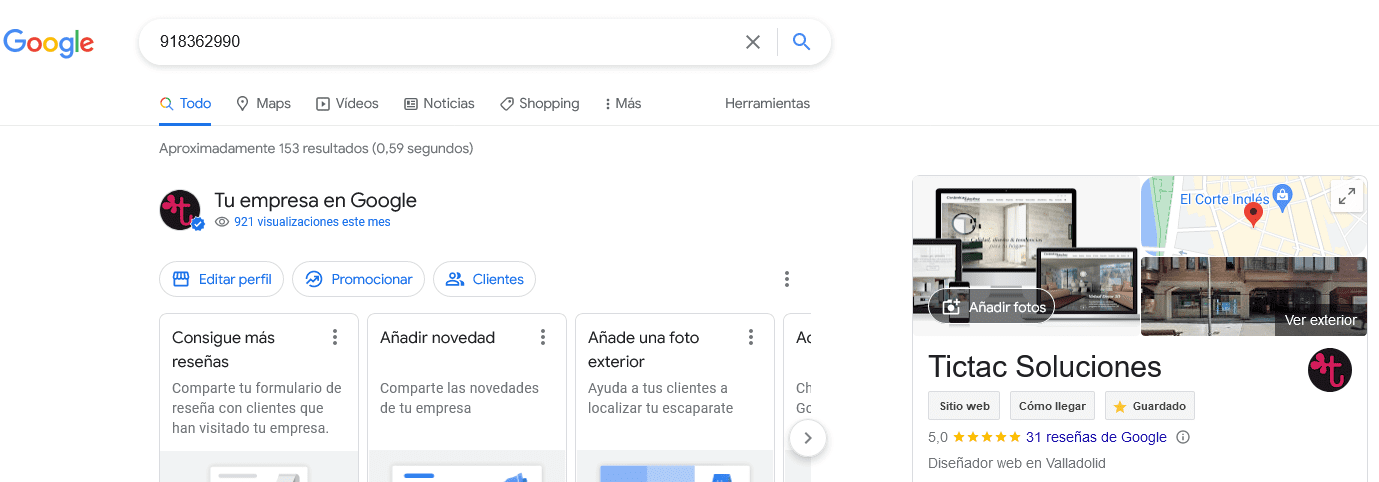The width and height of the screenshot is (1379, 482).
Task: Click the Promocionar button
Action: (358, 279)
